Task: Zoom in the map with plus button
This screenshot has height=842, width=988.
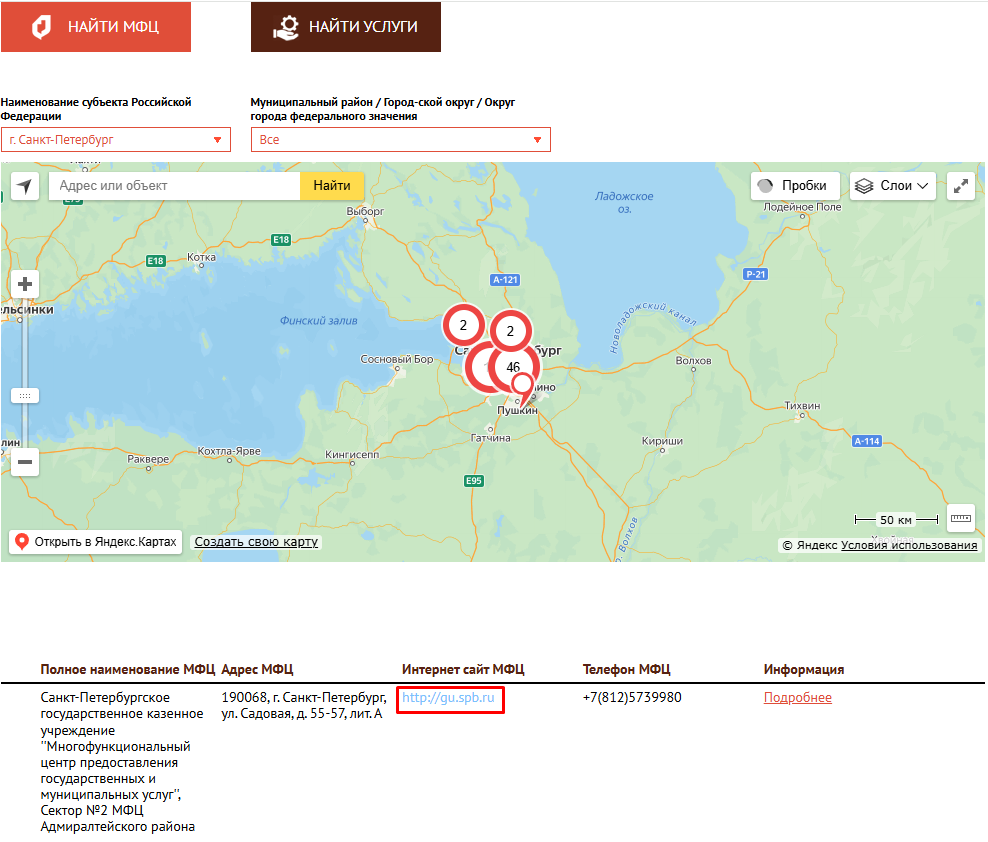Action: coord(25,284)
